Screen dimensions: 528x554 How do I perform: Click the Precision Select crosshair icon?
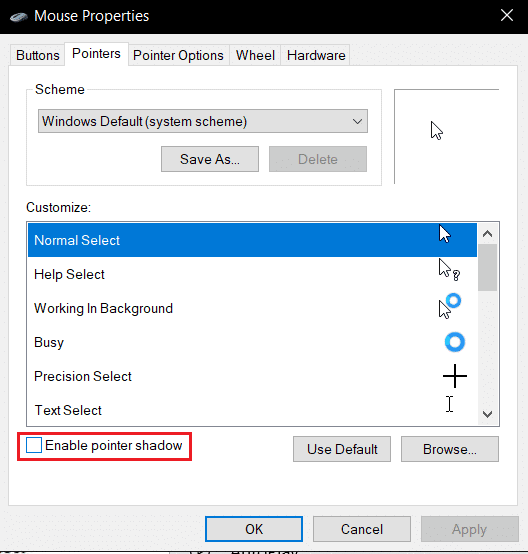pos(455,376)
